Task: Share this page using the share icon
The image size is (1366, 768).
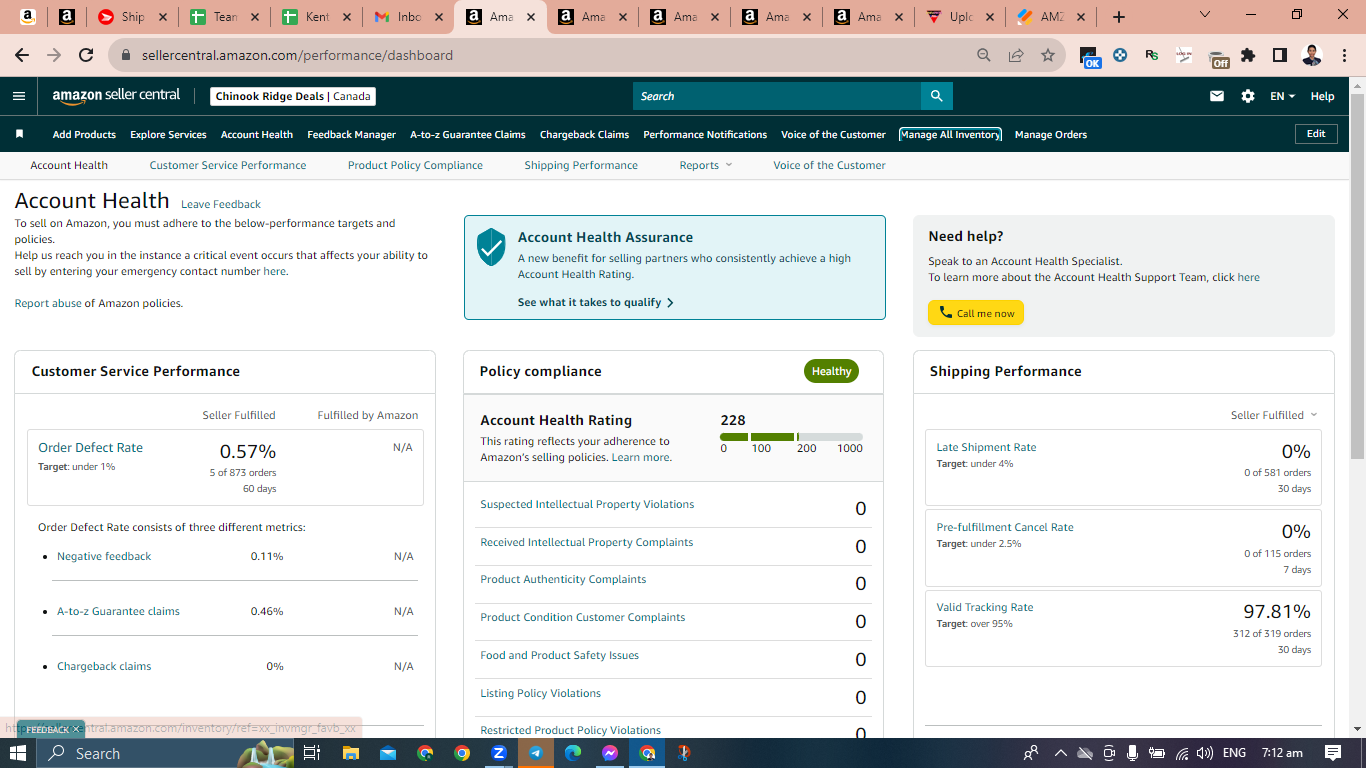Action: click(1016, 55)
